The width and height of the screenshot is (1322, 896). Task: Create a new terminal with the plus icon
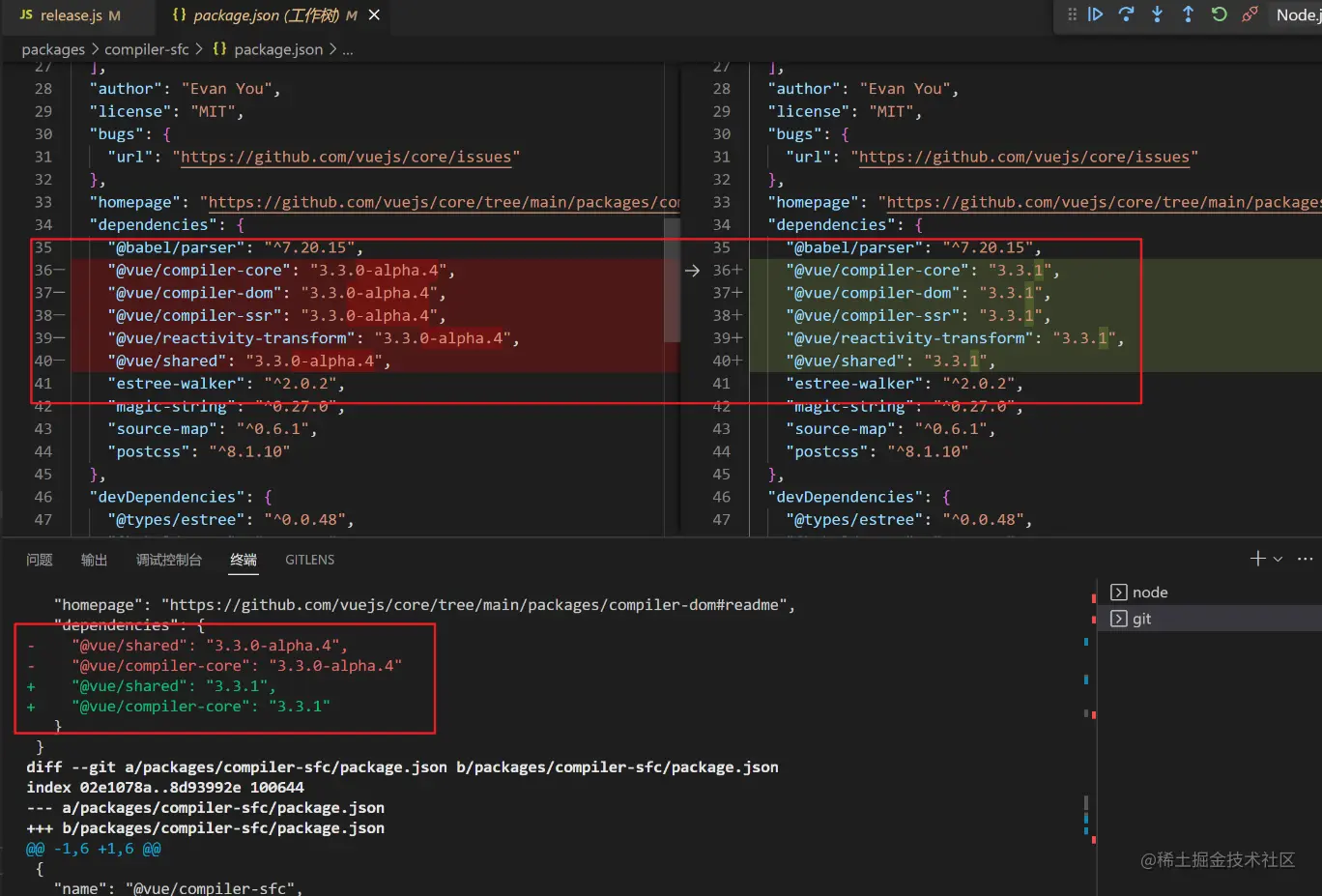[1257, 559]
